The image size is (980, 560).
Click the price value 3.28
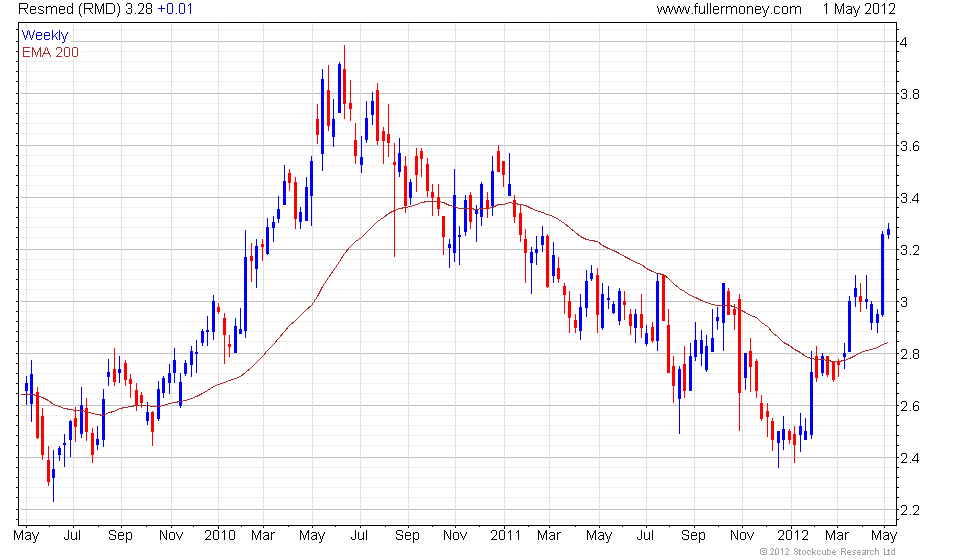point(139,9)
